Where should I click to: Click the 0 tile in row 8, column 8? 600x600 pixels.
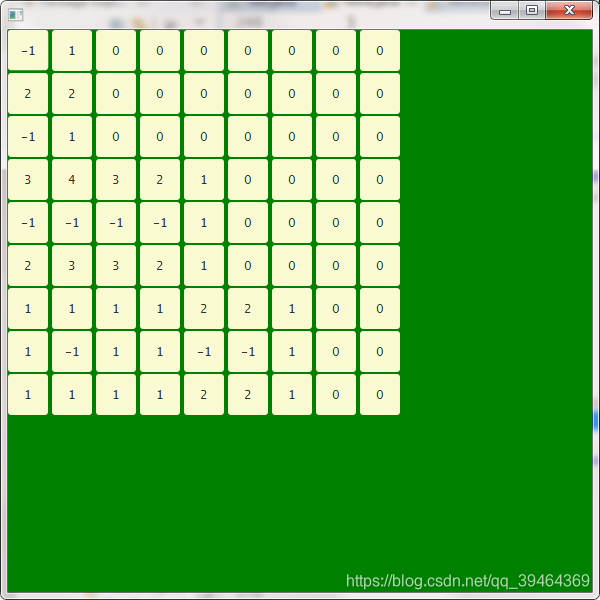coord(336,352)
